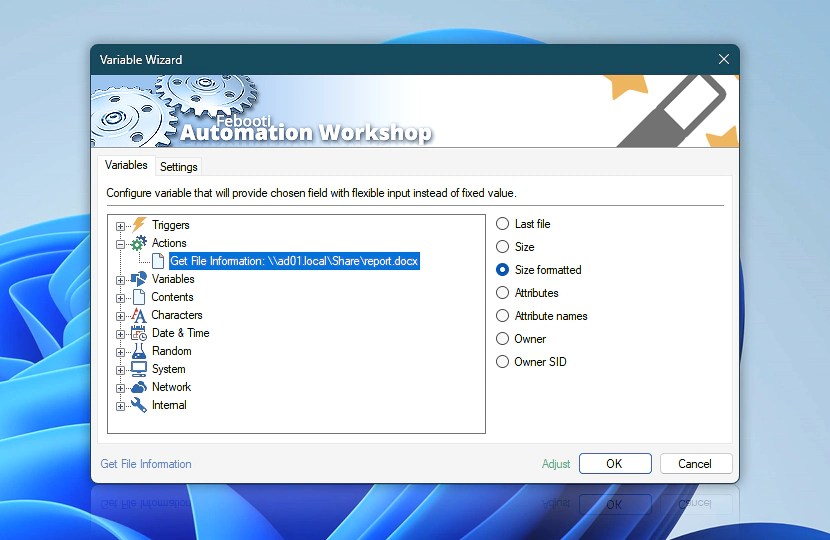Expand the Internal tree node
The width and height of the screenshot is (830, 540).
(x=120, y=406)
